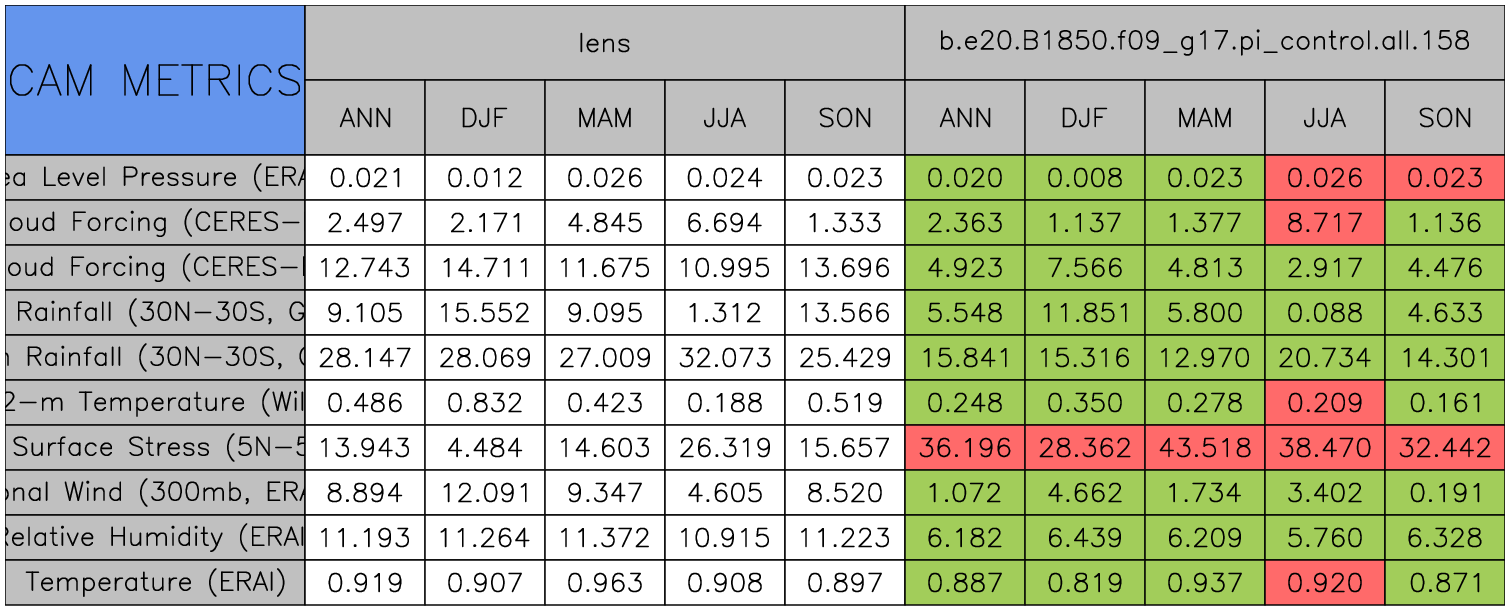This screenshot has width=1510, height=611.
Task: Select the green cell with value 20.734
Action: [x=1324, y=358]
